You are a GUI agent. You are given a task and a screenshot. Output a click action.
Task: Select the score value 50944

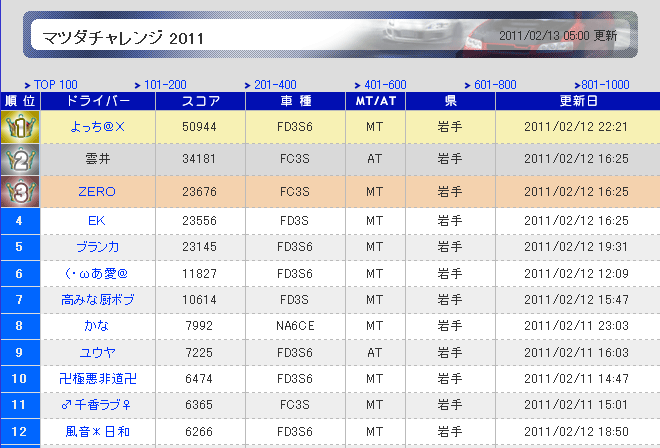pyautogui.click(x=199, y=127)
